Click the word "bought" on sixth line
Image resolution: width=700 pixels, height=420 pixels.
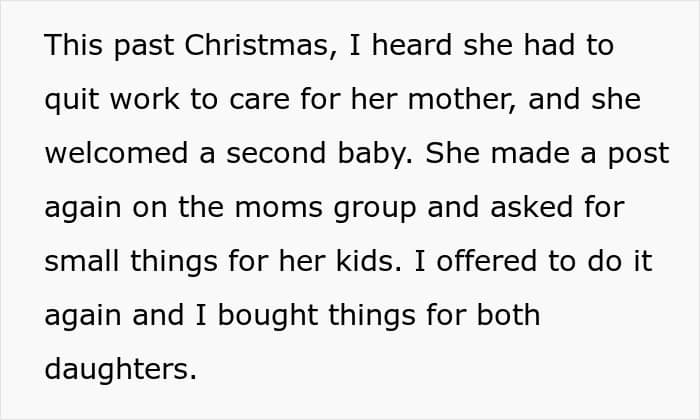point(268,316)
